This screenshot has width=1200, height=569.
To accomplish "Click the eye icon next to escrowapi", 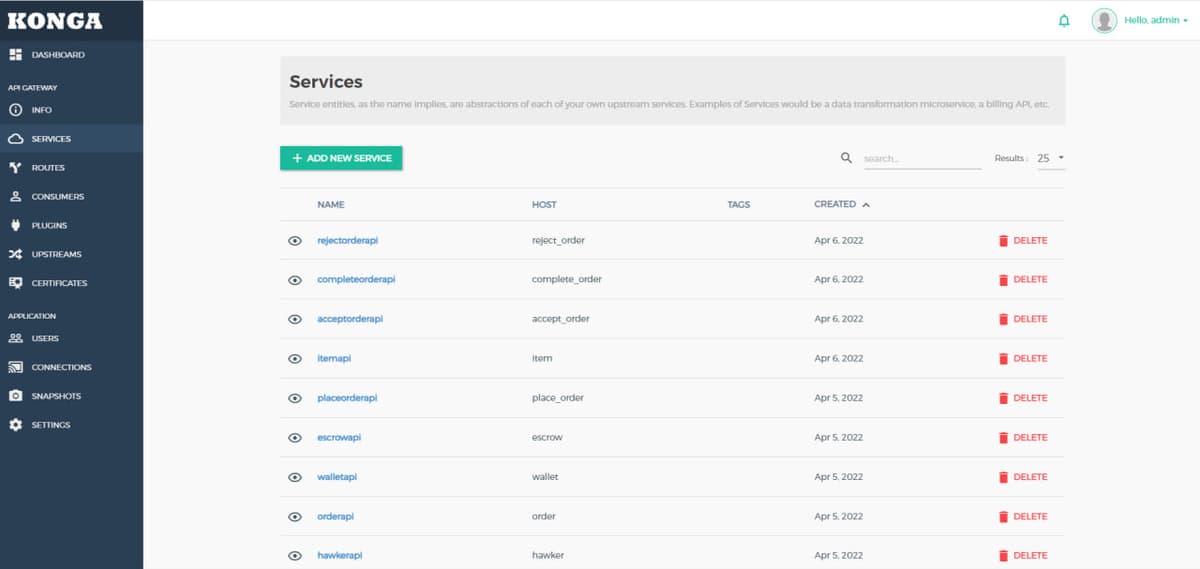I will pos(295,438).
